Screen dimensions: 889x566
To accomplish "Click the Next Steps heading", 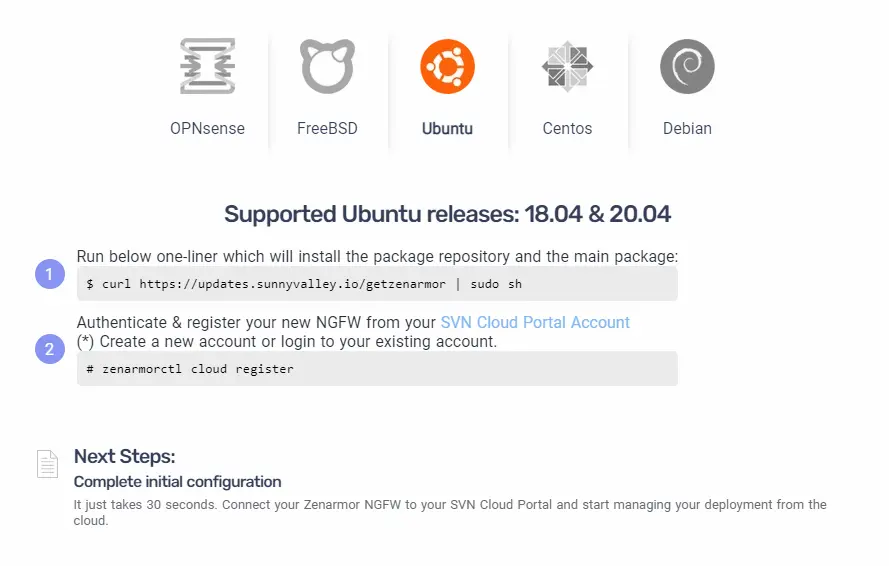I will point(125,456).
